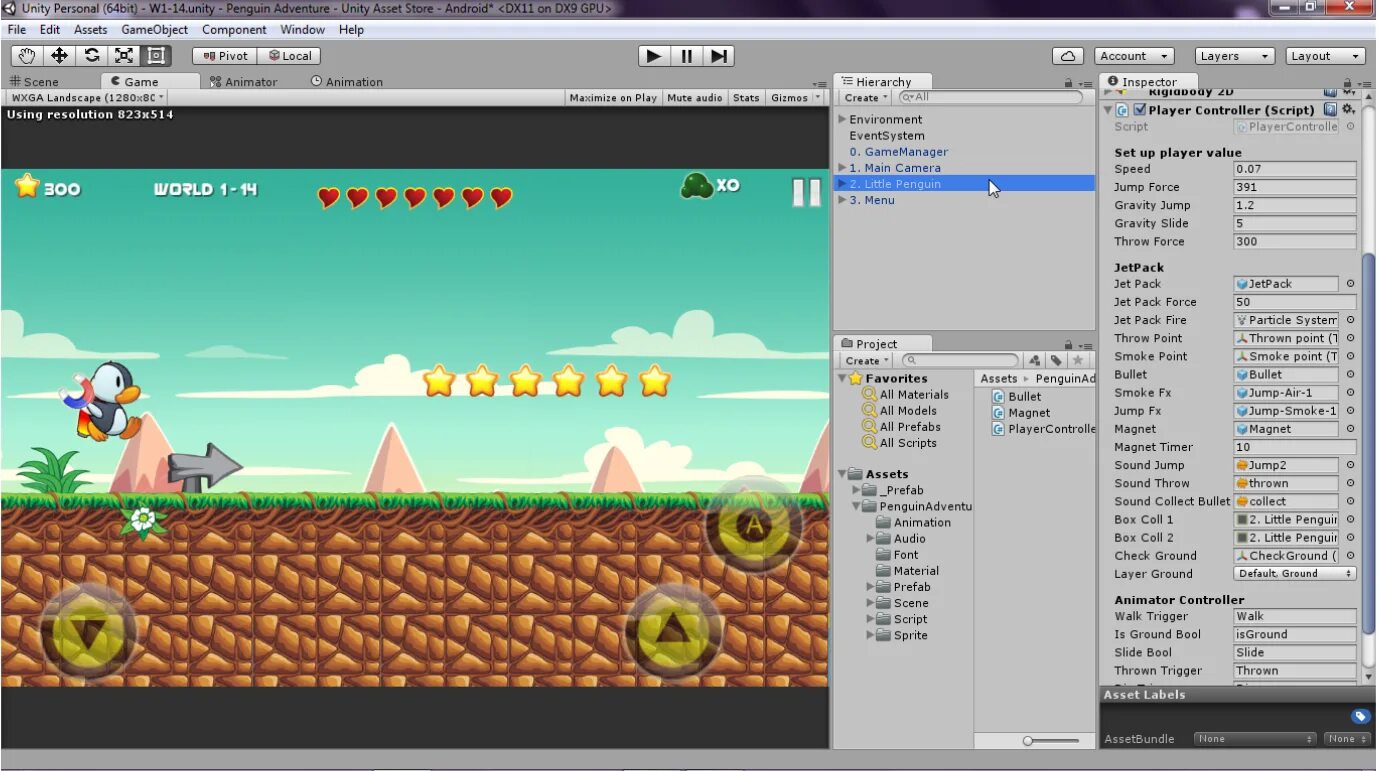Select the Rect transform tool
1380x771 pixels.
[x=156, y=56]
